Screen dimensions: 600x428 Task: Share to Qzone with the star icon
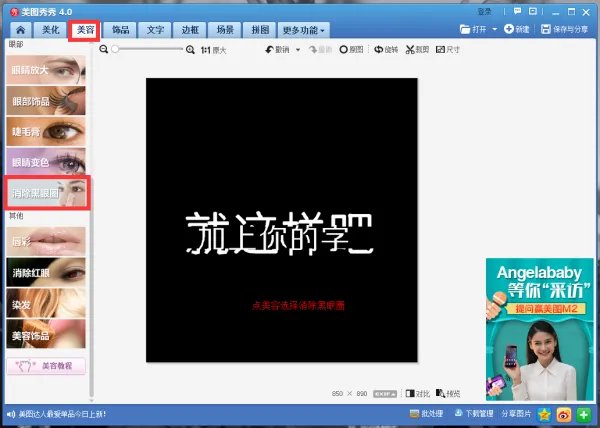[x=544, y=415]
